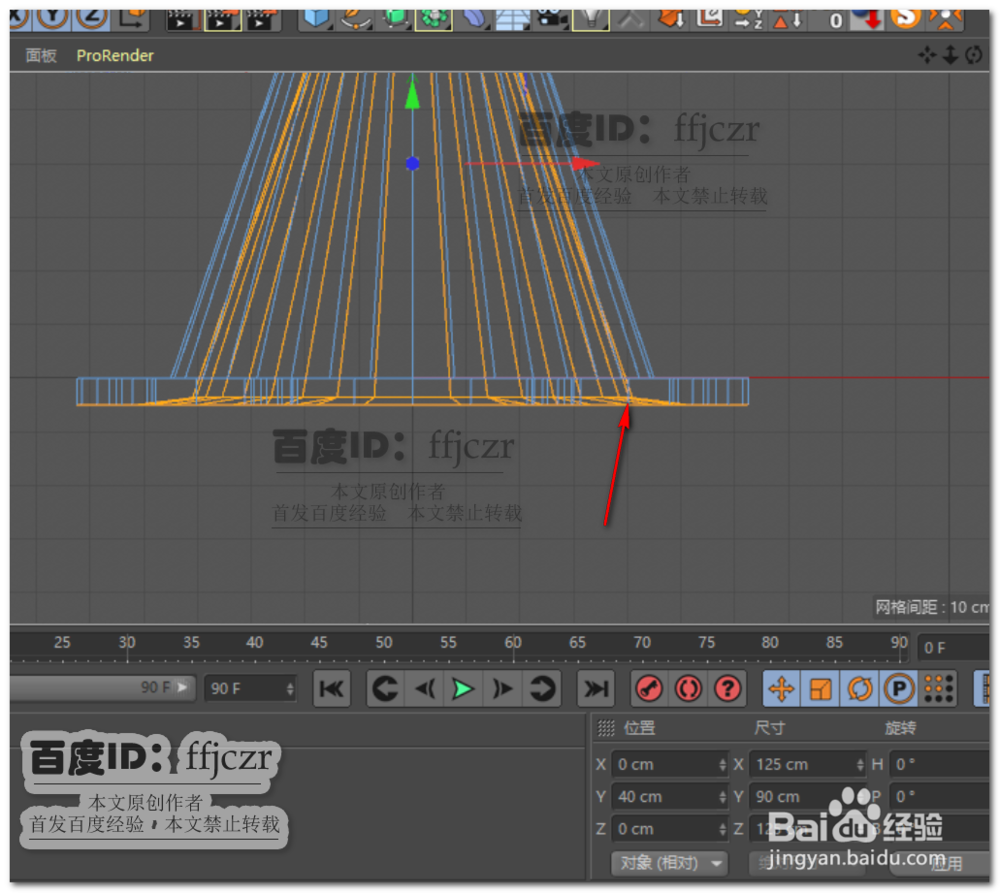Add a Cube primitive object
The height and width of the screenshot is (893, 1000).
(316, 18)
